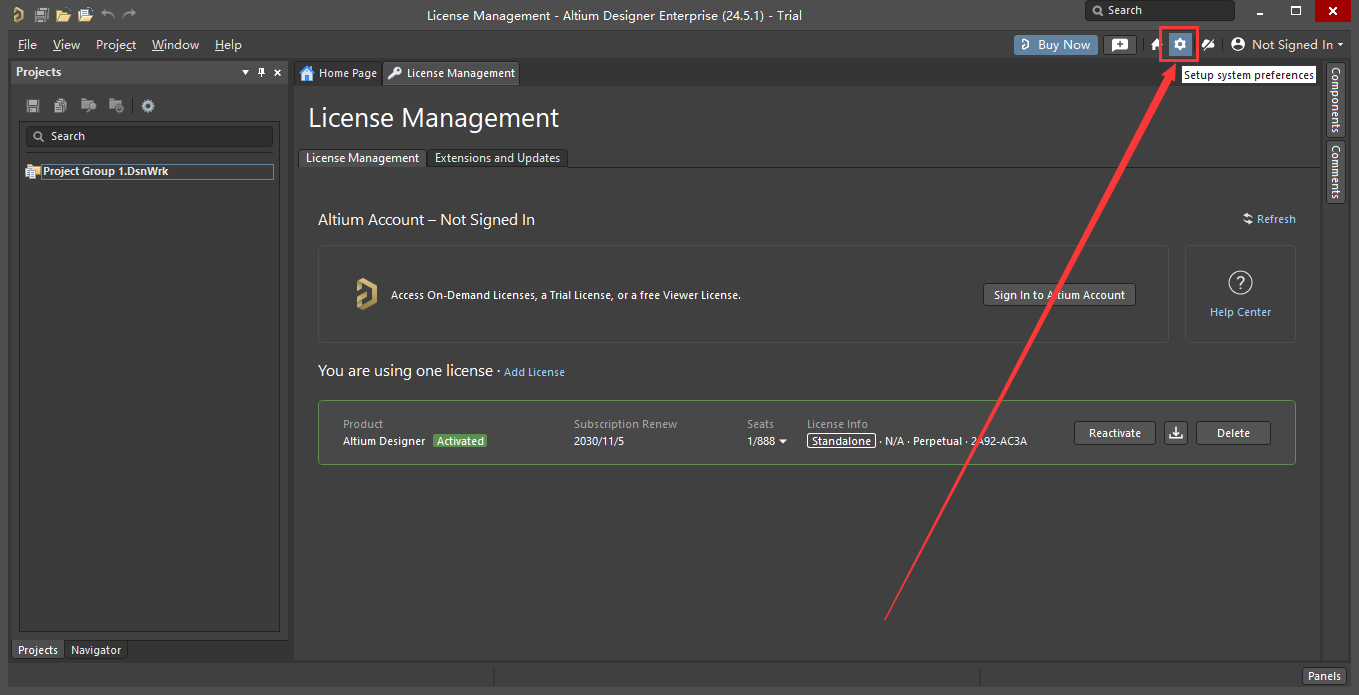The width and height of the screenshot is (1359, 695).
Task: Toggle pin on the Projects panel
Action: click(262, 72)
